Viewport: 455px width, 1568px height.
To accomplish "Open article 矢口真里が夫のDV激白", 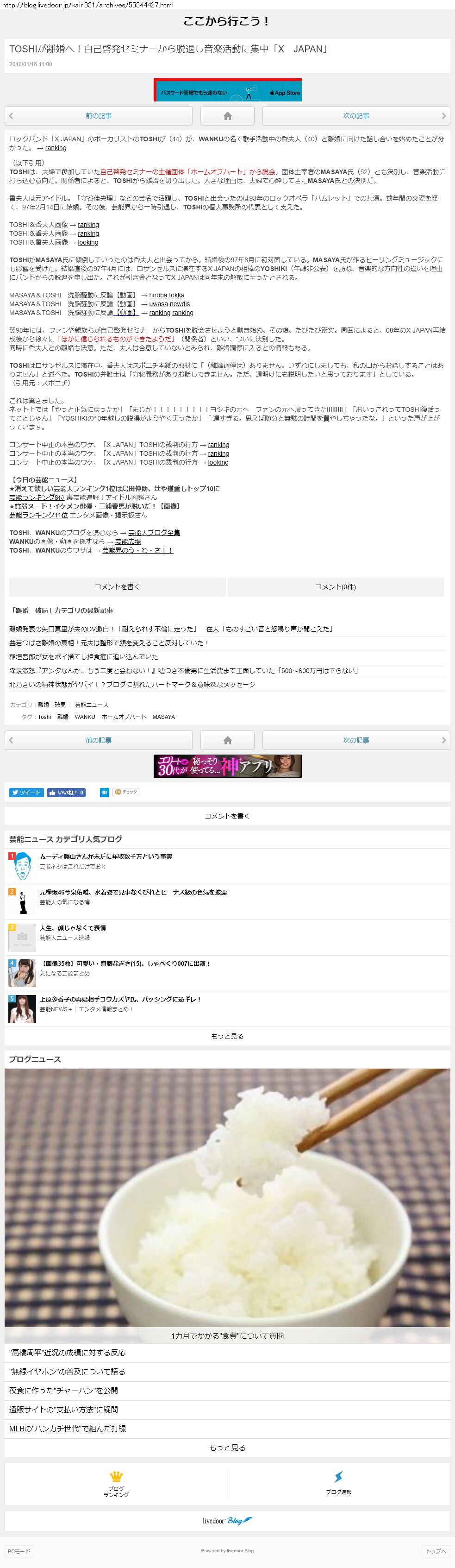I will [x=171, y=629].
